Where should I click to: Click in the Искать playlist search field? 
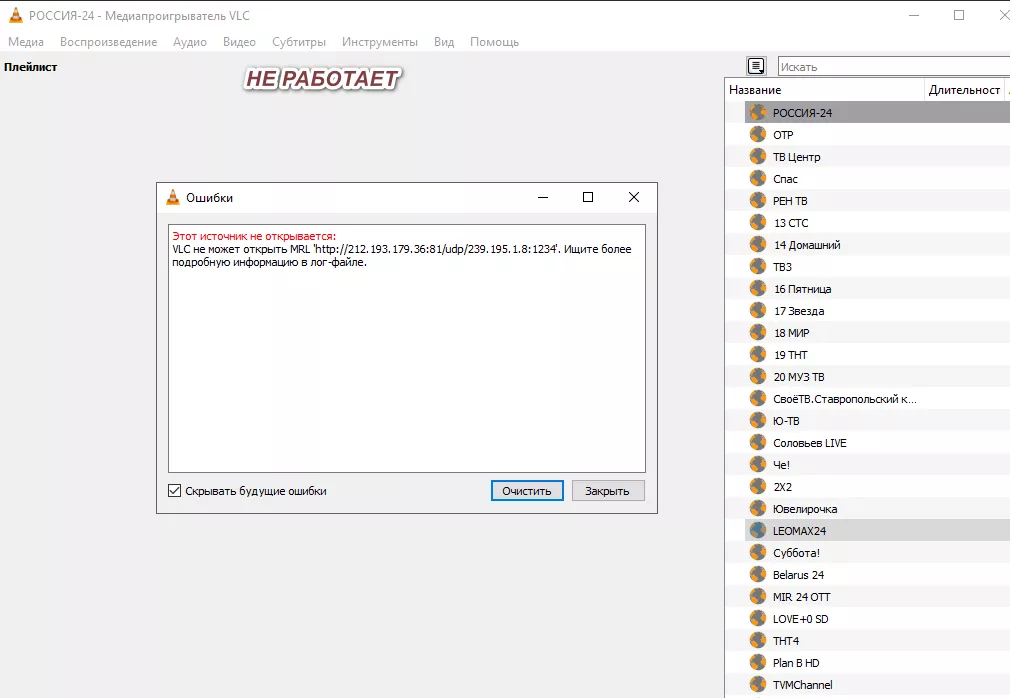point(894,66)
